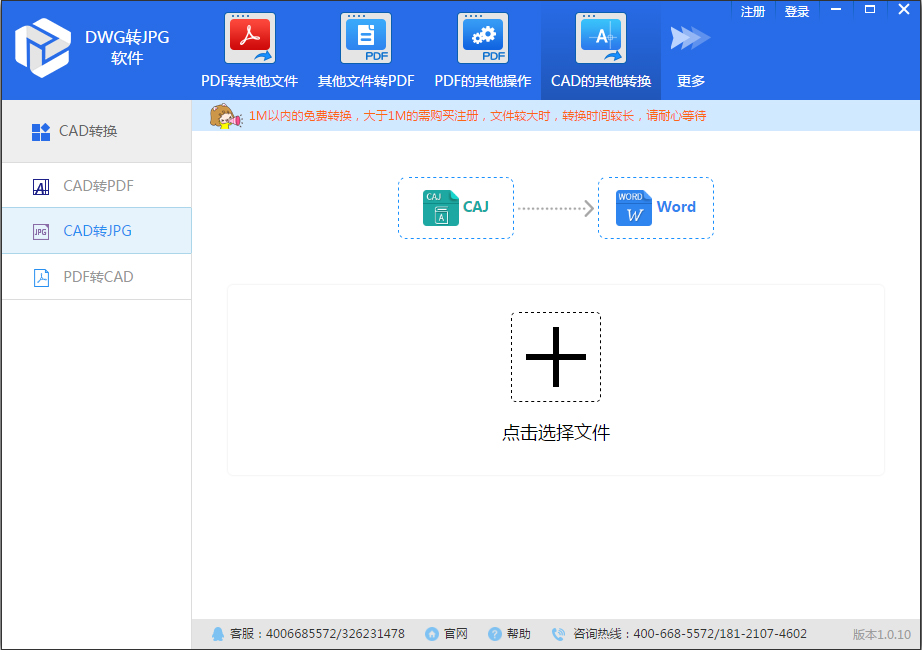Click the CAD的其他转换 icon
This screenshot has height=650, width=922.
pyautogui.click(x=599, y=38)
